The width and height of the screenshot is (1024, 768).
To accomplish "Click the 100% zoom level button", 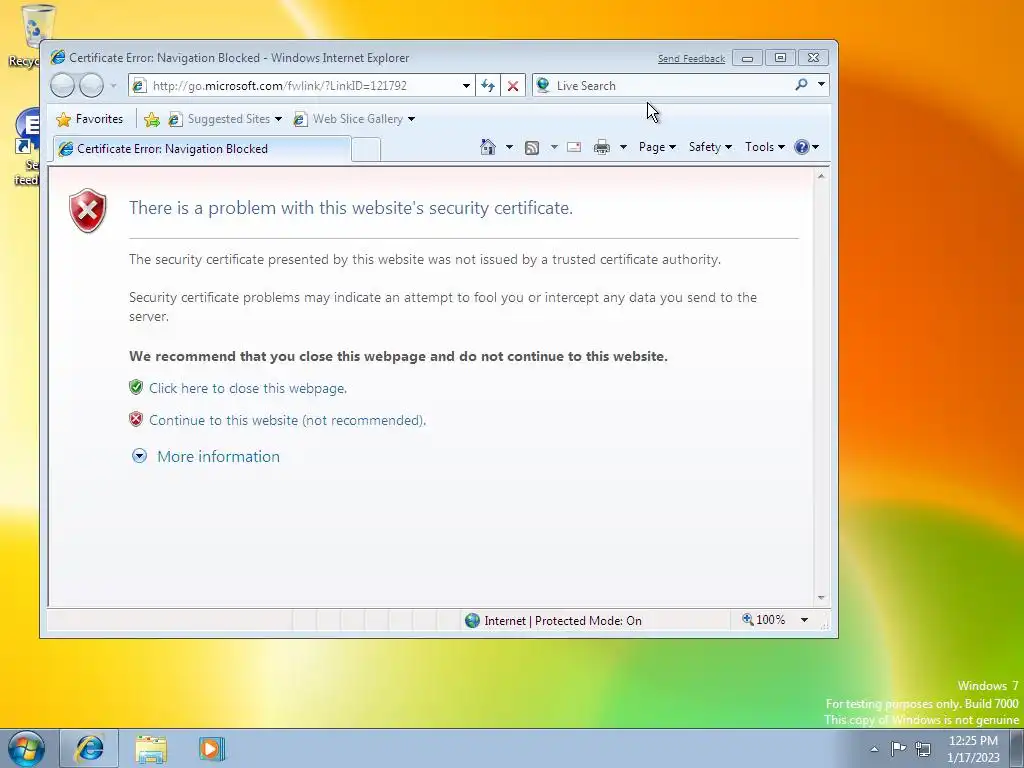I will (763, 620).
